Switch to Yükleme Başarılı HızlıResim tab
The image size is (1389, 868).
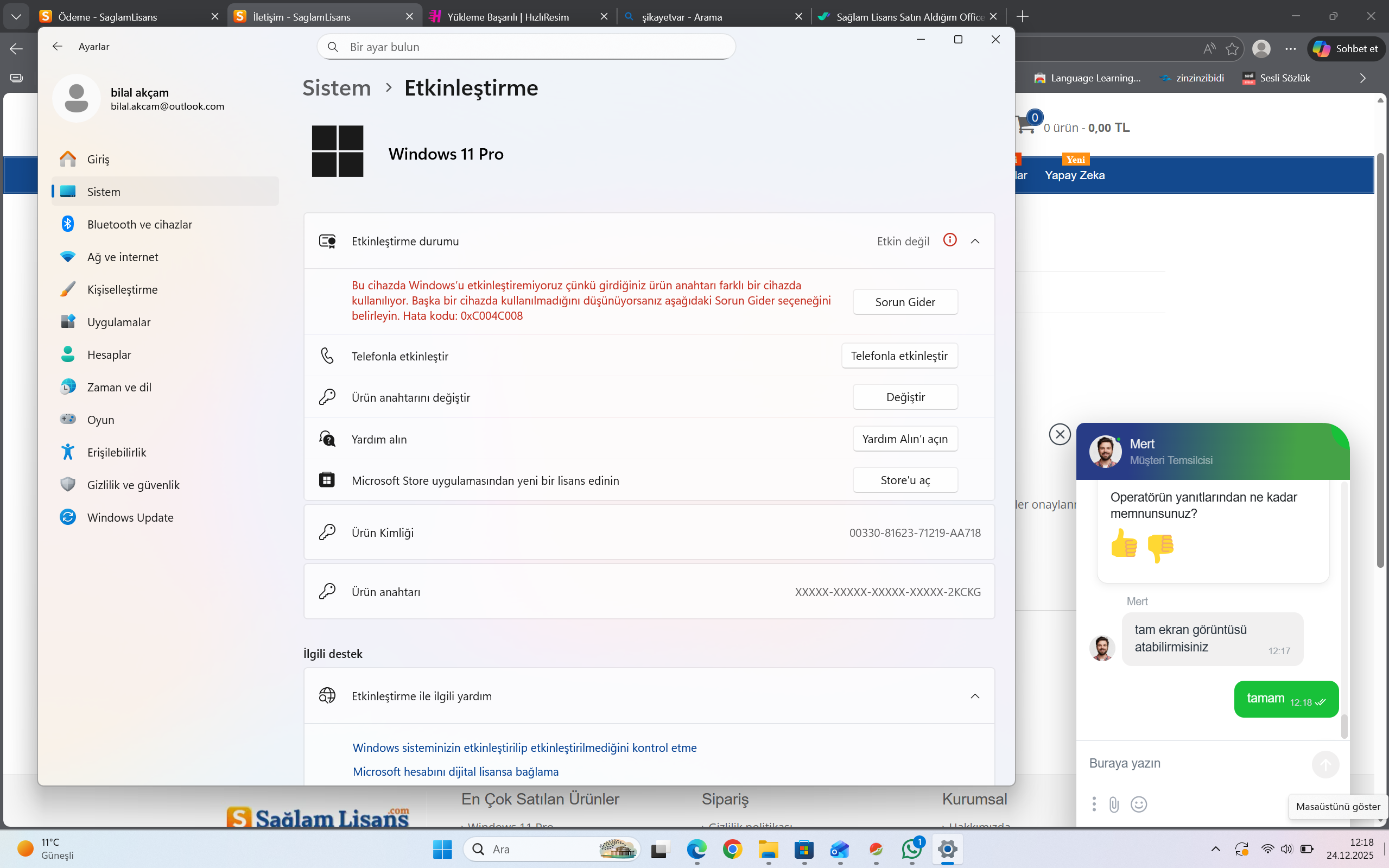(x=519, y=17)
